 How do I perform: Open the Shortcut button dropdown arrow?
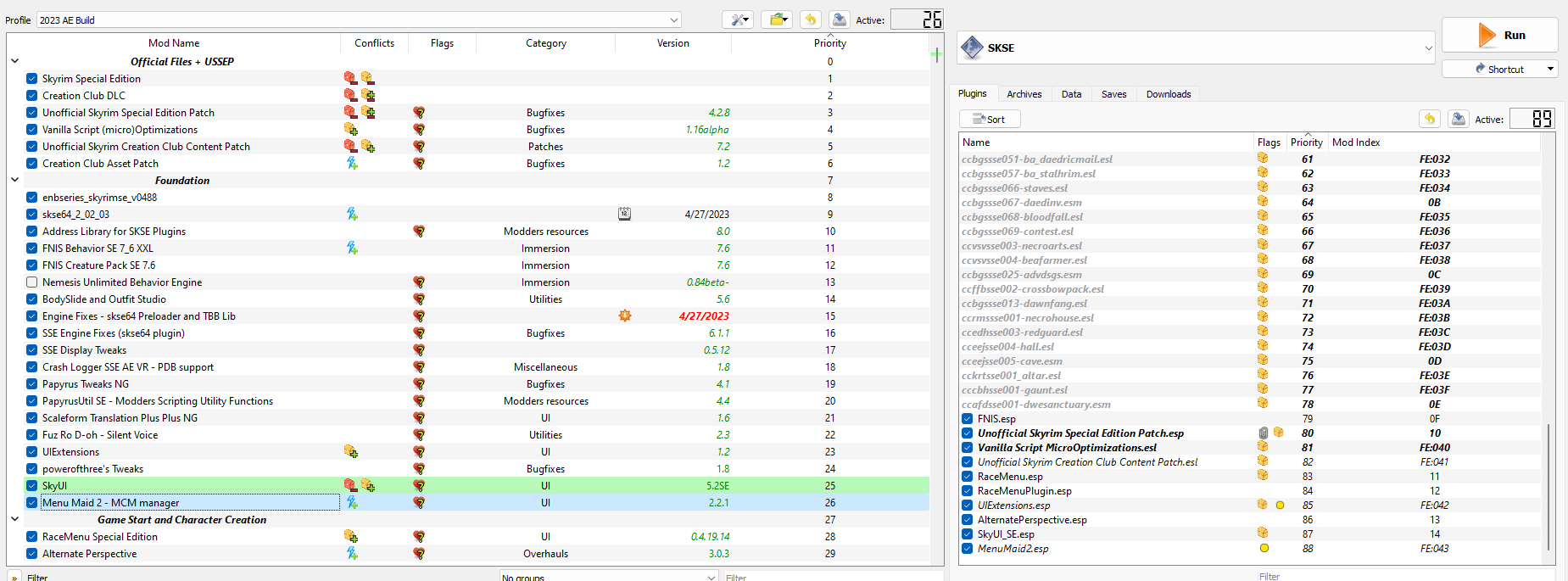click(1550, 69)
